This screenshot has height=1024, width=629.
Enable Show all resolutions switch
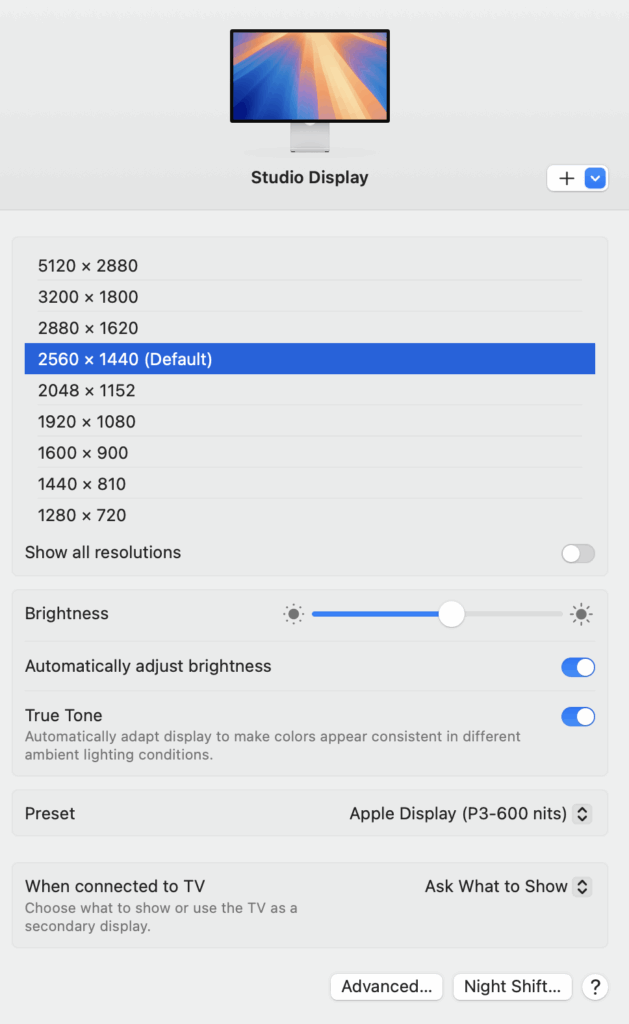coord(578,553)
